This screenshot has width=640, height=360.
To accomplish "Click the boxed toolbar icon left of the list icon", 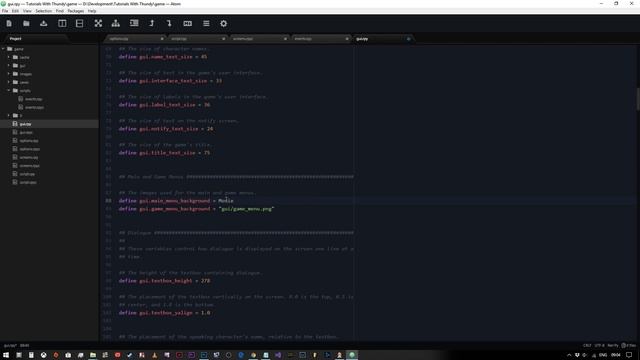I will [x=188, y=24].
